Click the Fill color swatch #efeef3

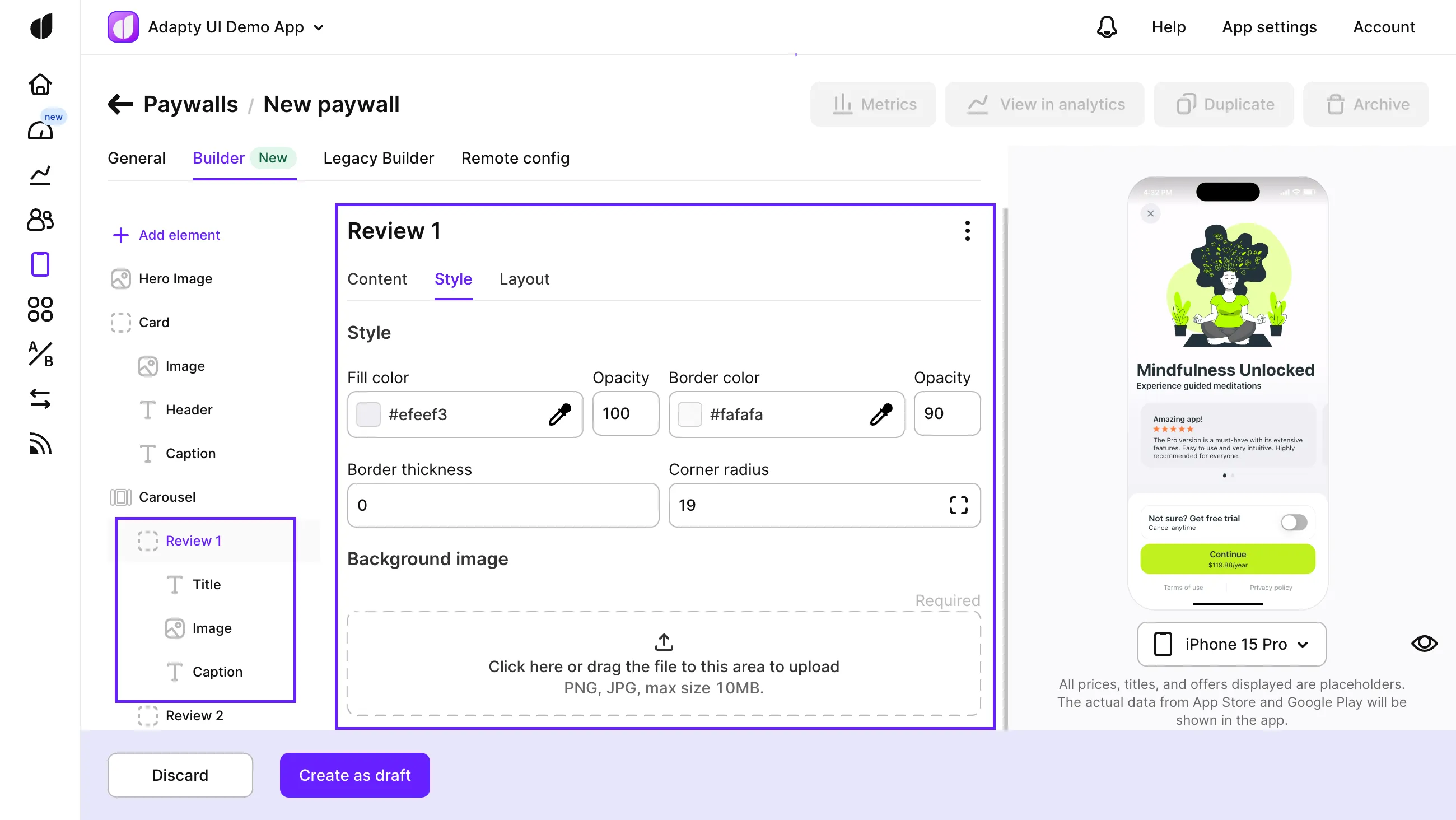368,414
